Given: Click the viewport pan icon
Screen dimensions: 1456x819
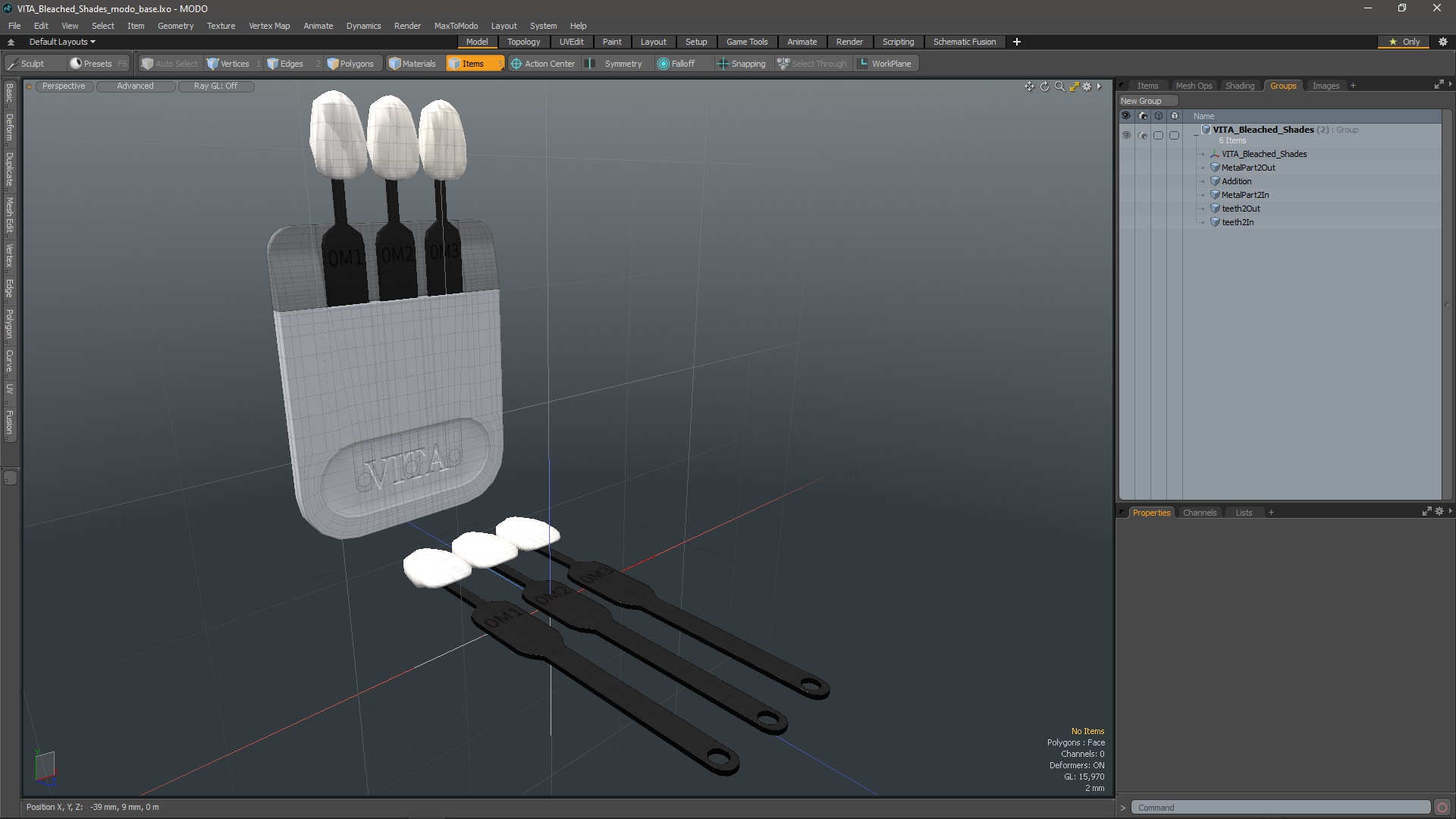Looking at the screenshot, I should [1029, 86].
